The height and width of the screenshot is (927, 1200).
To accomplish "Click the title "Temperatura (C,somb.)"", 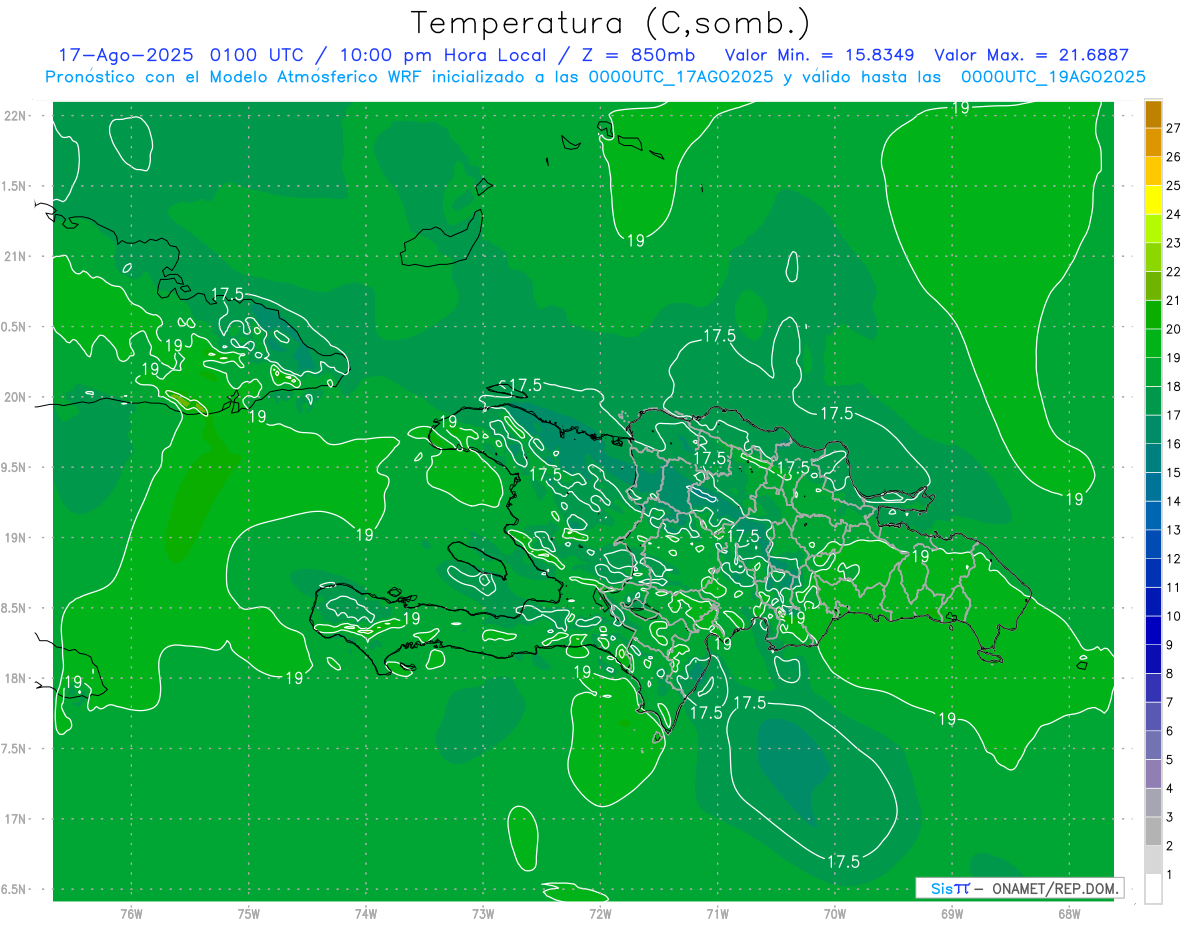I will pos(611,24).
